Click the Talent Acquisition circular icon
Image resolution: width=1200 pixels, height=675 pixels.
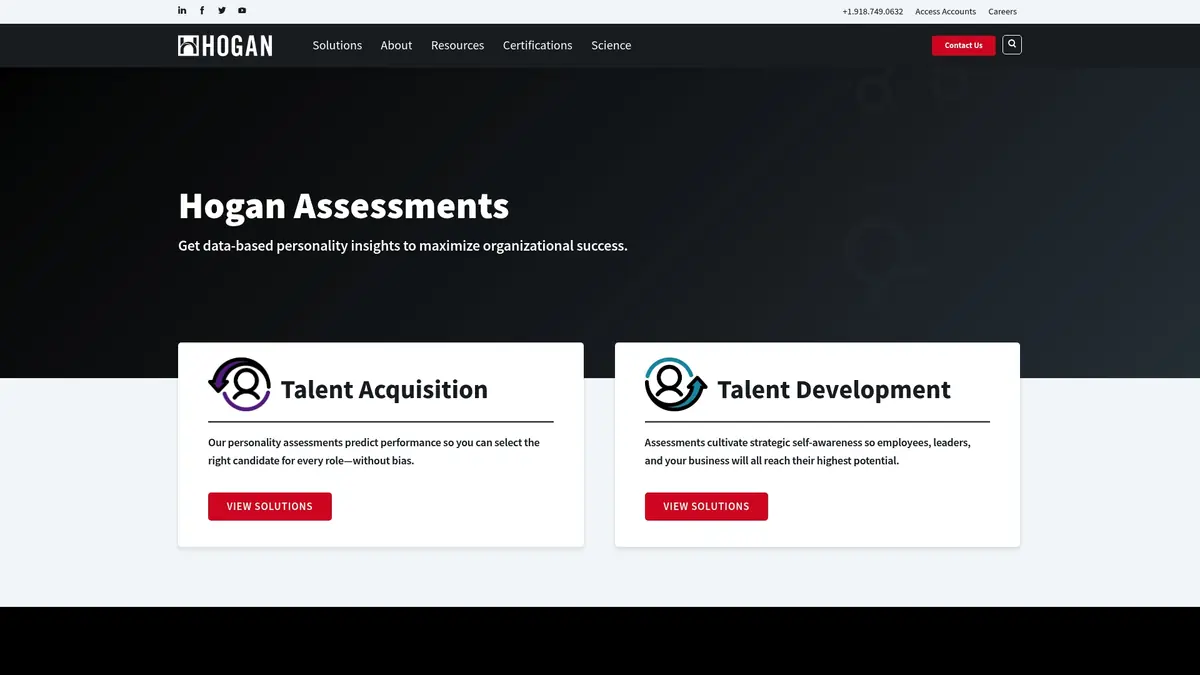click(240, 384)
